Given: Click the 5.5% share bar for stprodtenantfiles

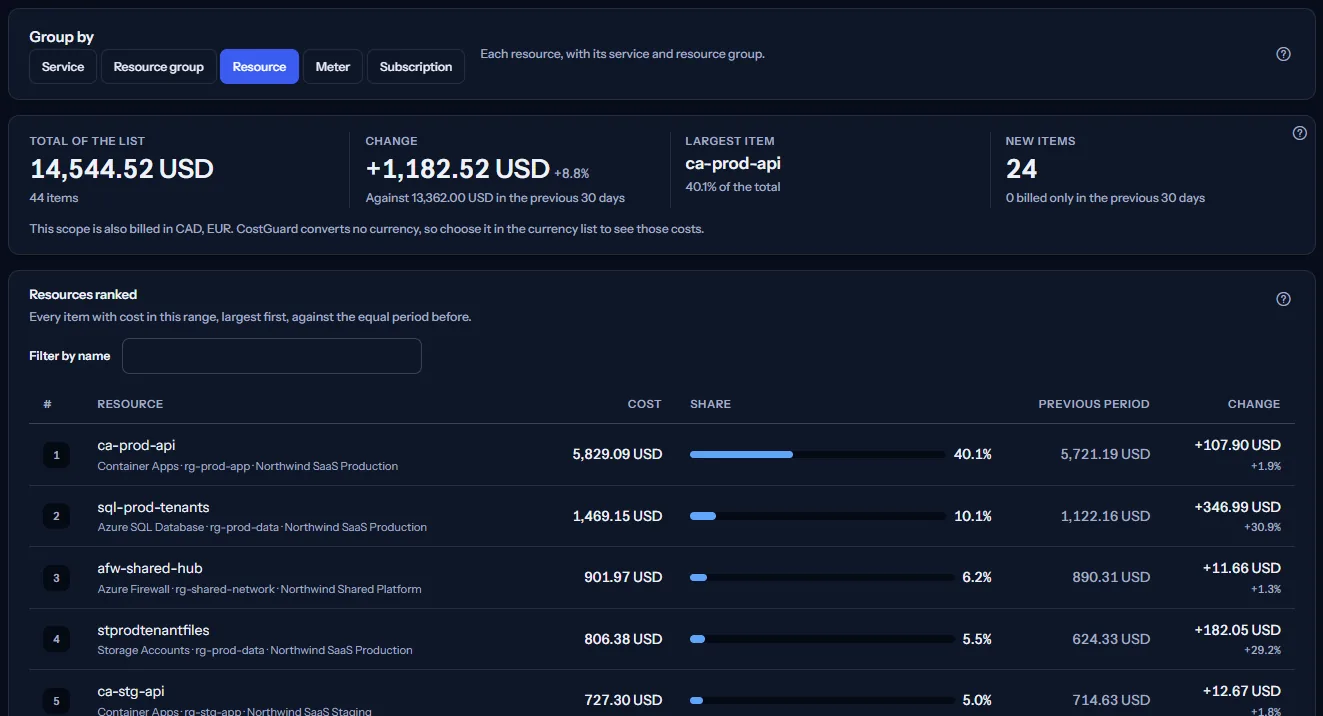Looking at the screenshot, I should pos(821,639).
